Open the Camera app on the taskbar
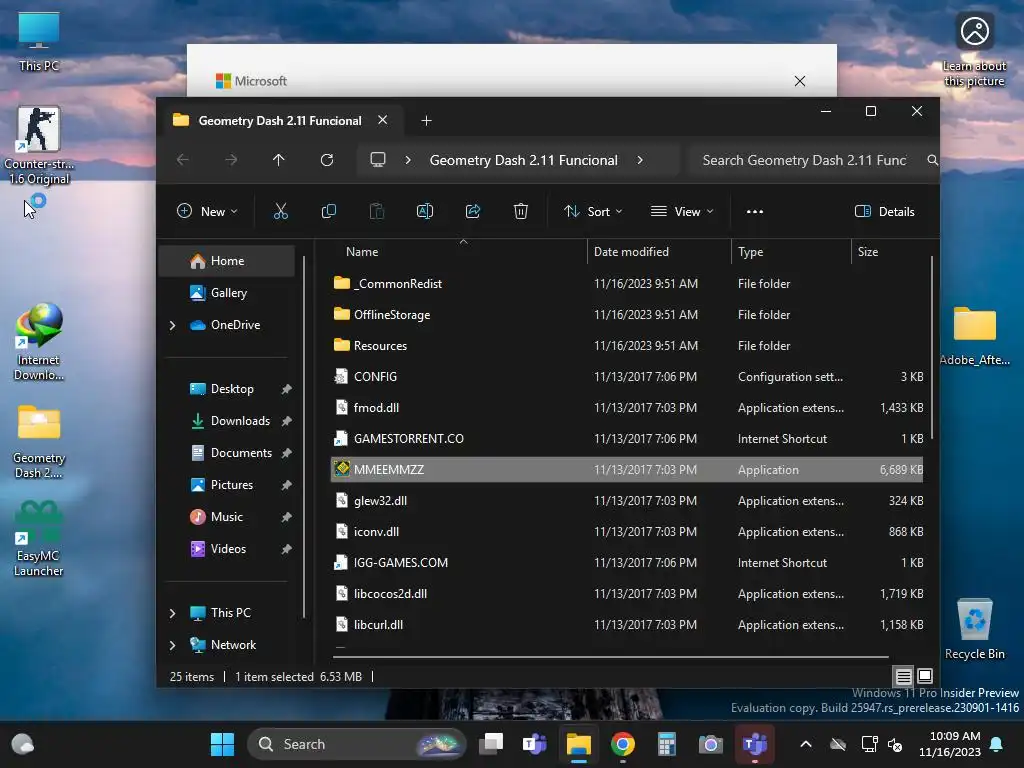This screenshot has width=1024, height=768. click(x=710, y=744)
